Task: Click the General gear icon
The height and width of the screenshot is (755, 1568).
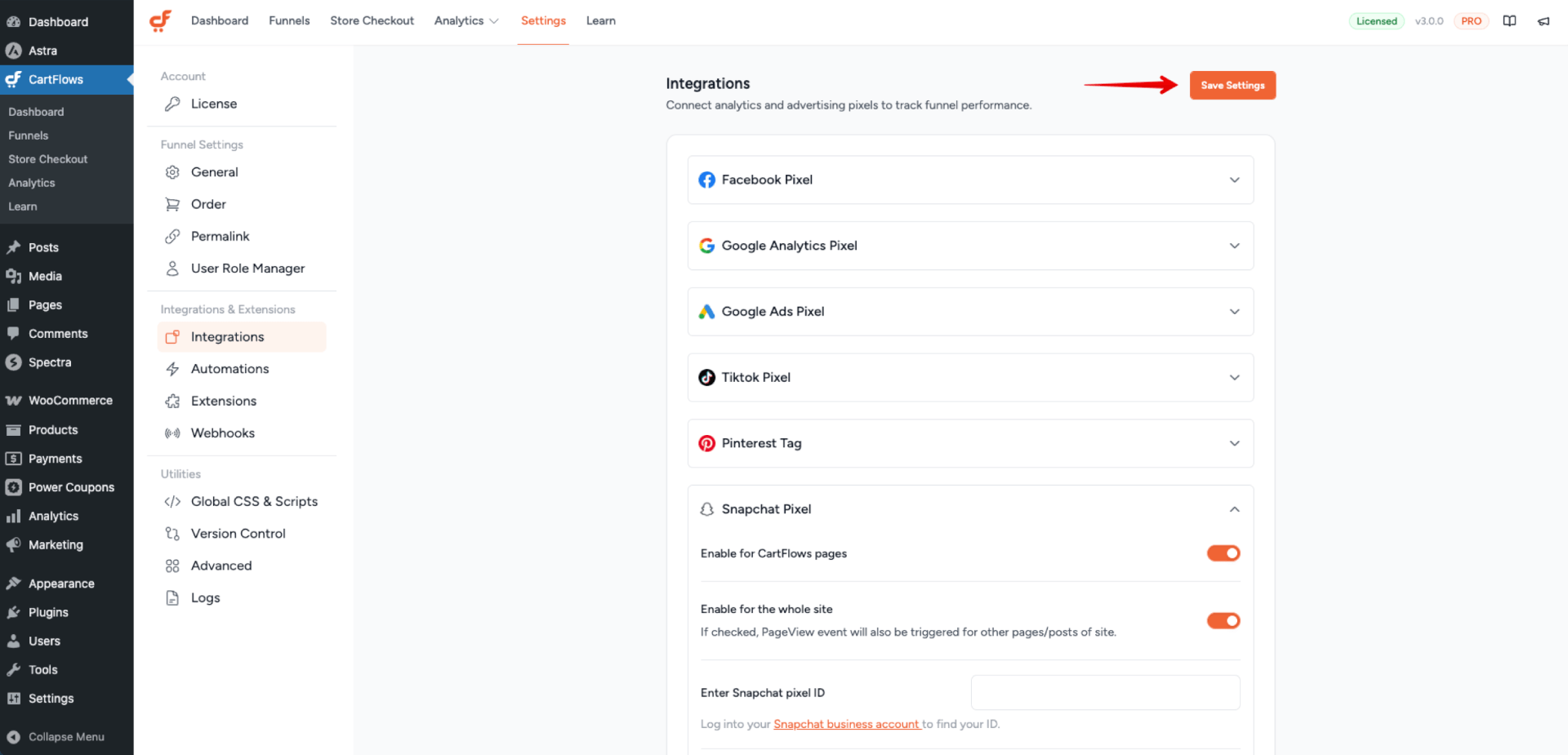Action: point(172,172)
